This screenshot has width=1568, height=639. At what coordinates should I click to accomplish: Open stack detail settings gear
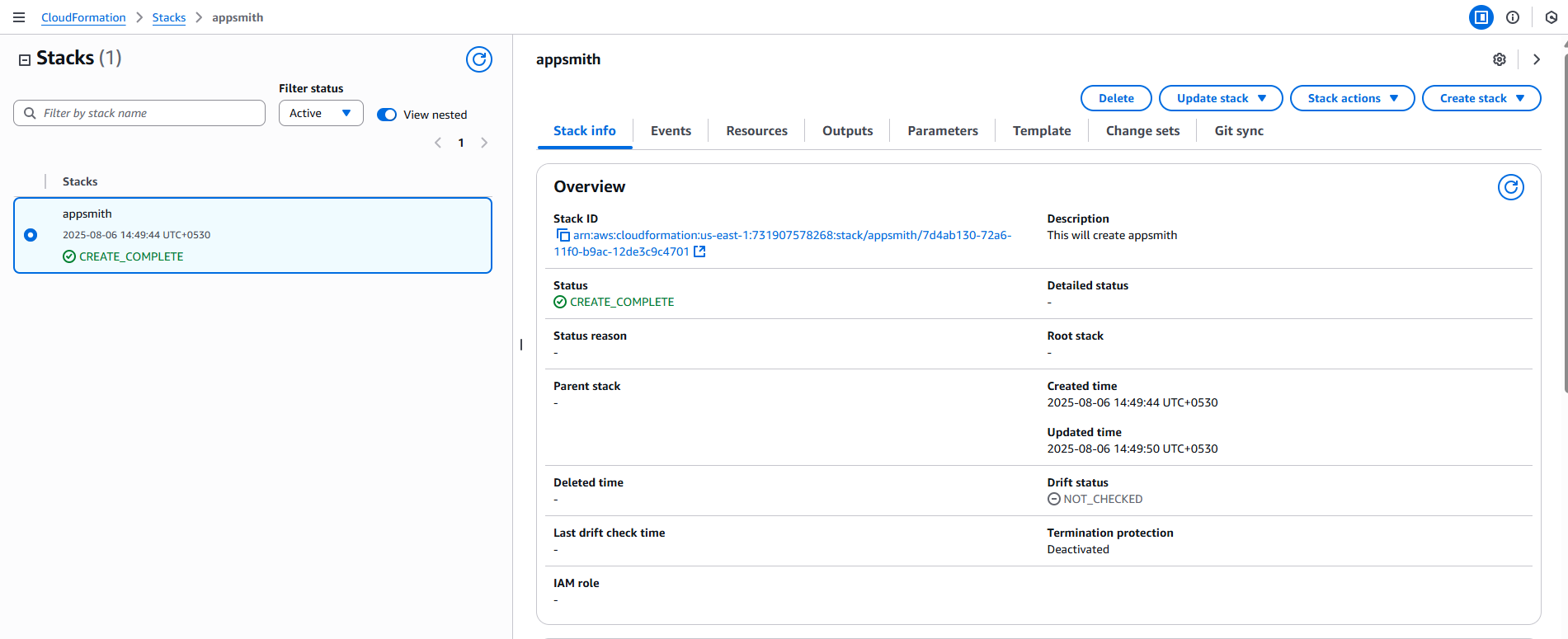1500,59
